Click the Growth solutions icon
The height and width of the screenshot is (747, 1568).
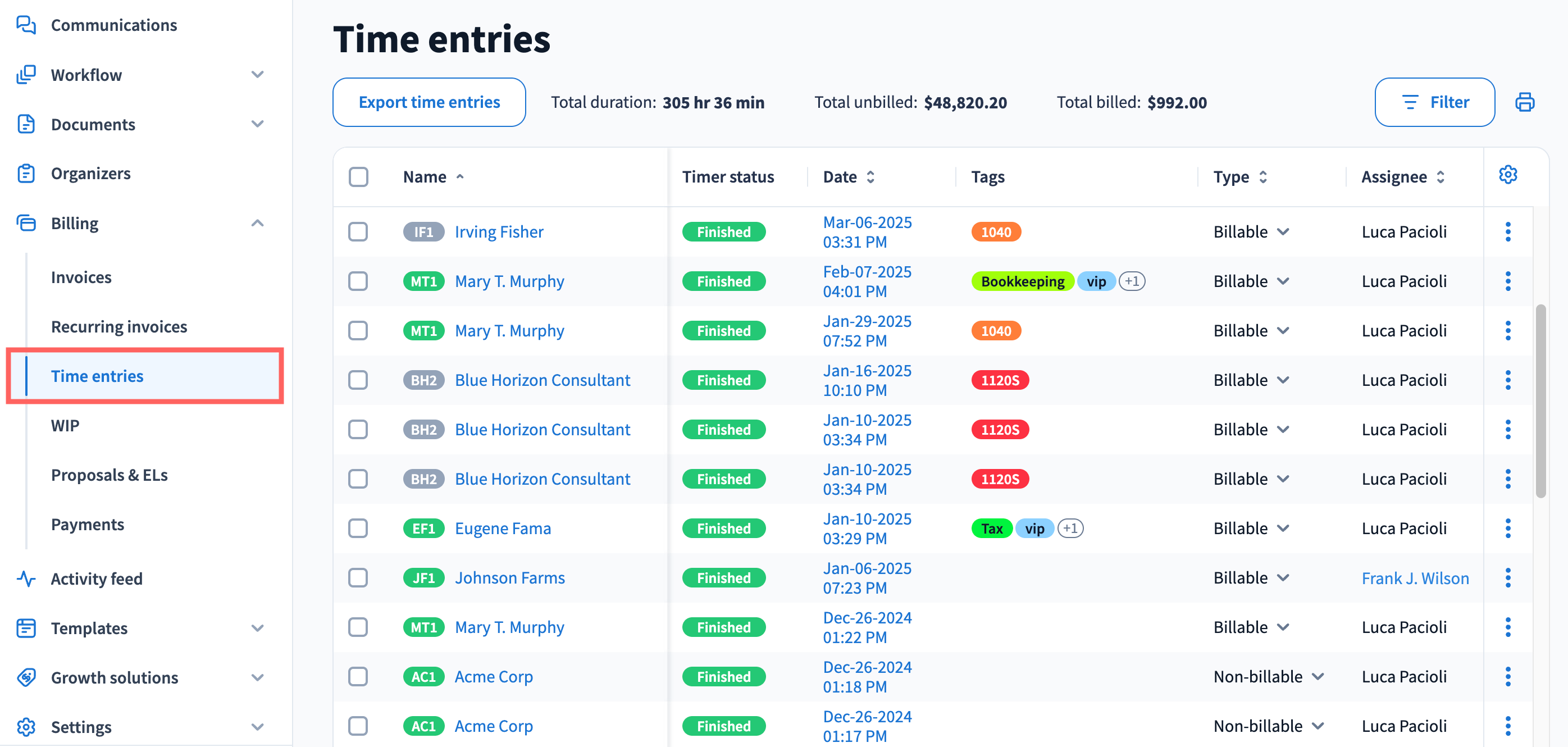26,677
